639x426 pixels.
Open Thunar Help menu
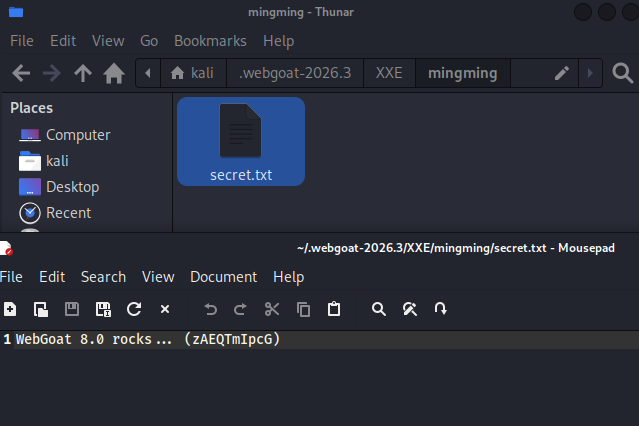tap(278, 41)
